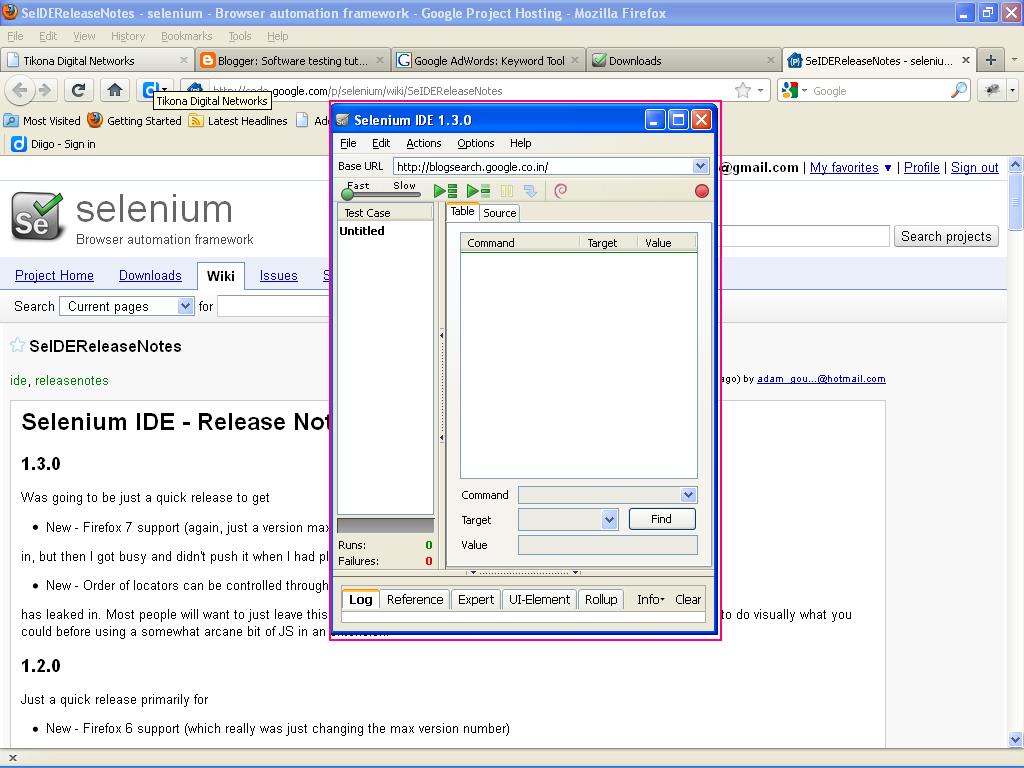This screenshot has width=1024, height=768.
Task: Click the Firefox Back arrow button
Action: click(20, 90)
